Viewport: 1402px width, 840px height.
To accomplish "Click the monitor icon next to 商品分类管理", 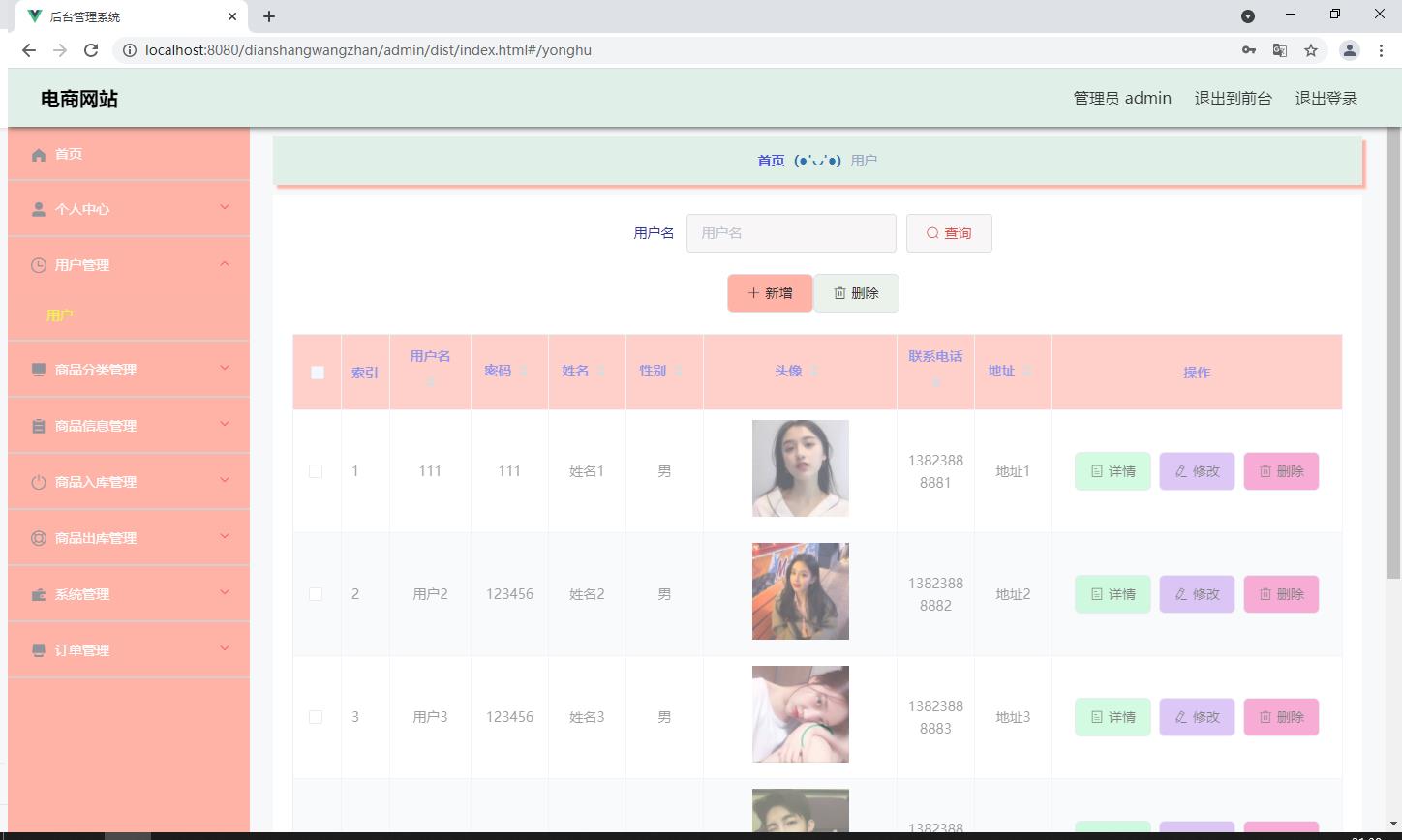I will tap(39, 370).
